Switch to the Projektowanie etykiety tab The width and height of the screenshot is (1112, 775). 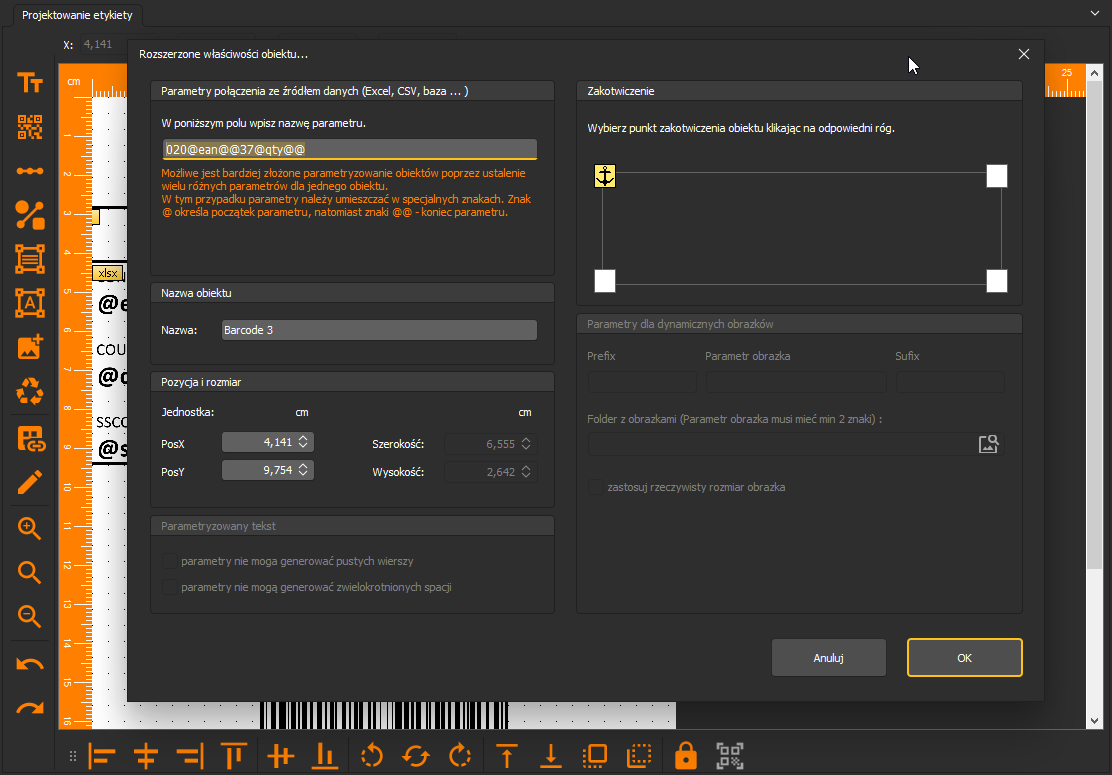(x=77, y=15)
